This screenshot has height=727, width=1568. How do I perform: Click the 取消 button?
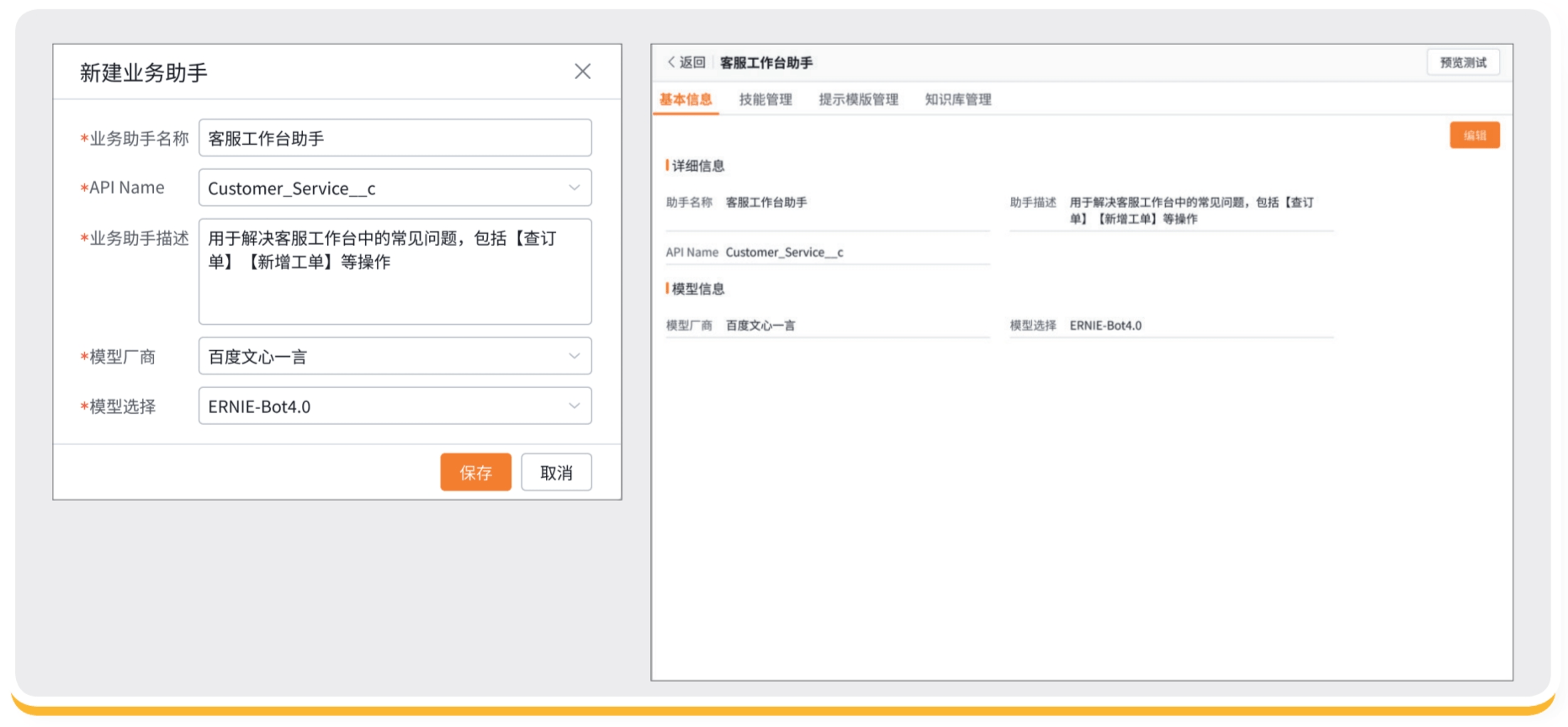(556, 472)
